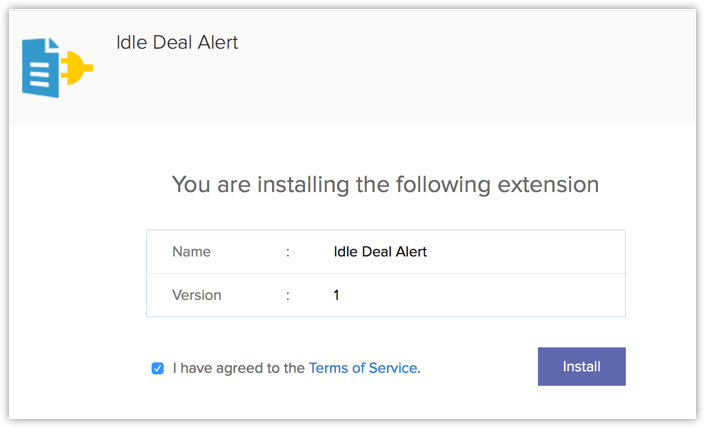Select the Name field label
The width and height of the screenshot is (705, 428).
[191, 252]
